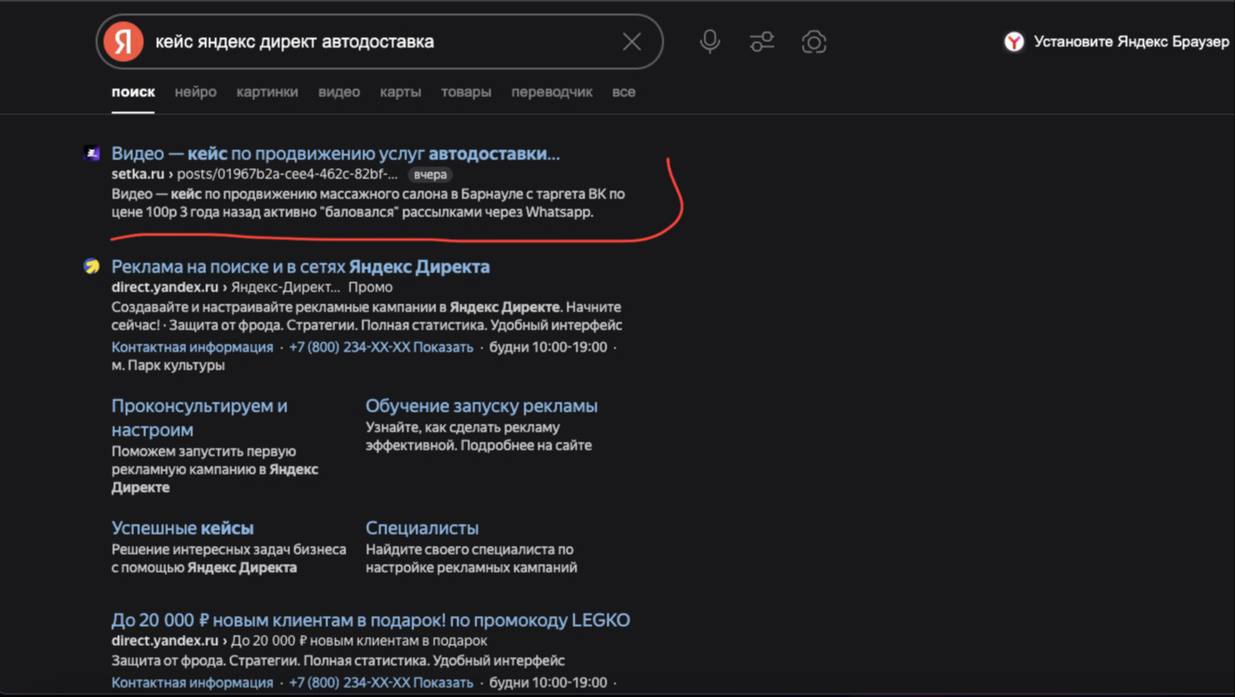
Task: Switch to the Картинки tab
Action: pyautogui.click(x=266, y=91)
